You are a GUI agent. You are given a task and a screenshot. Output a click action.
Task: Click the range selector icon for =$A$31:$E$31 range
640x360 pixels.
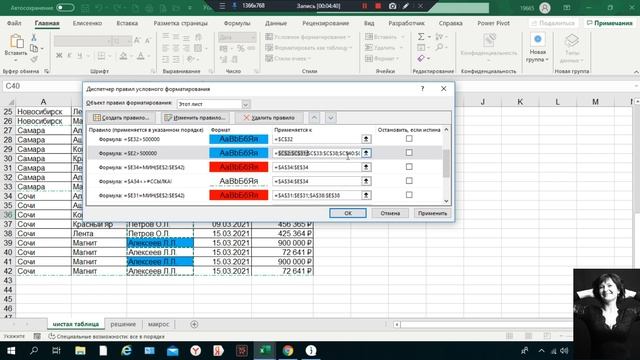click(366, 196)
